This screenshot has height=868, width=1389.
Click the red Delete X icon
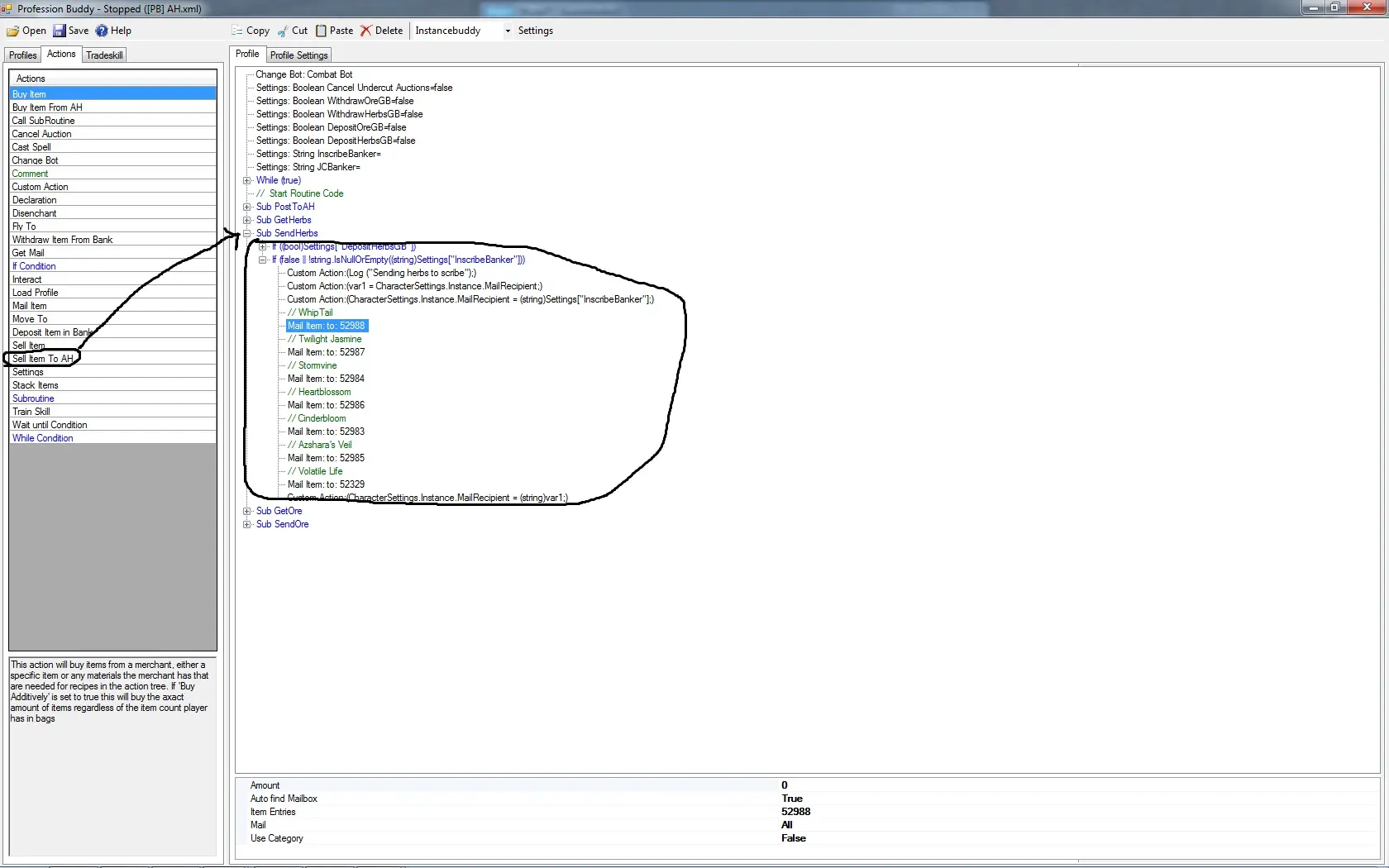(x=365, y=31)
